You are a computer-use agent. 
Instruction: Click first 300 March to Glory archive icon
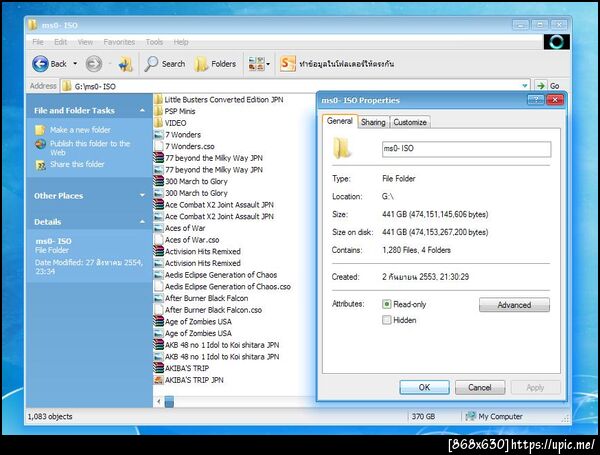click(x=158, y=181)
